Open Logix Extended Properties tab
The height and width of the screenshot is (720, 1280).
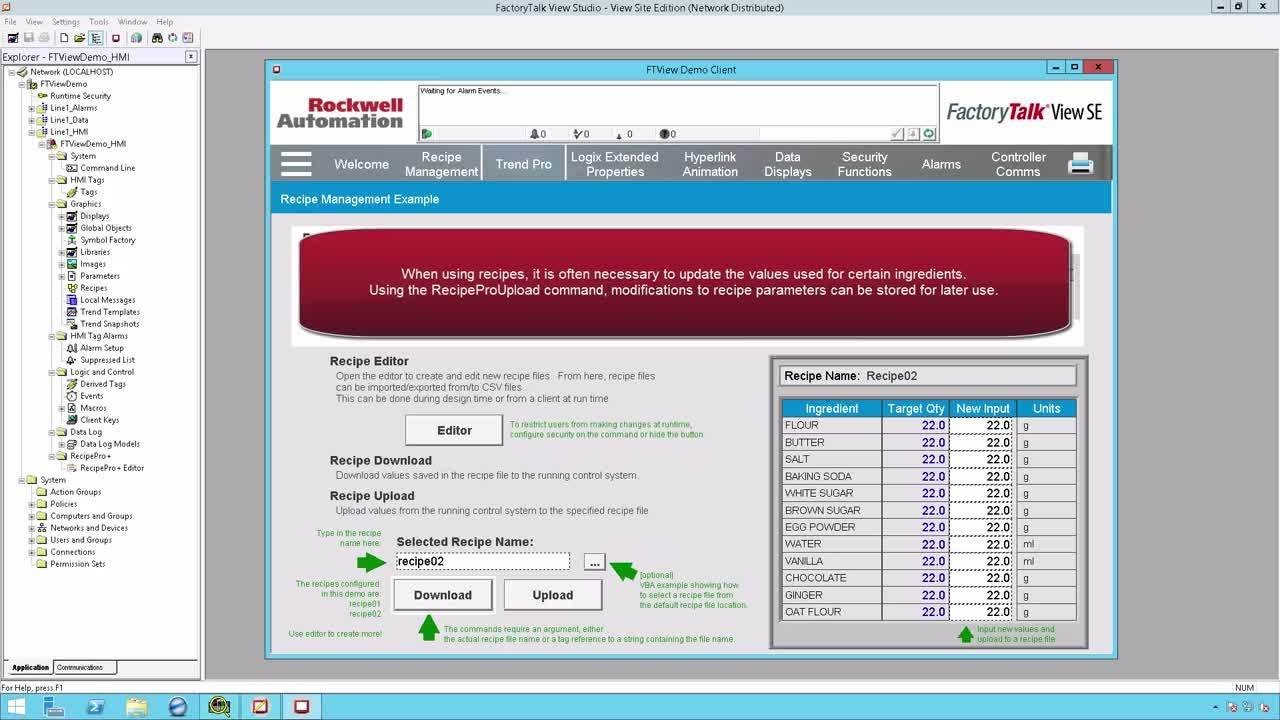pyautogui.click(x=615, y=164)
